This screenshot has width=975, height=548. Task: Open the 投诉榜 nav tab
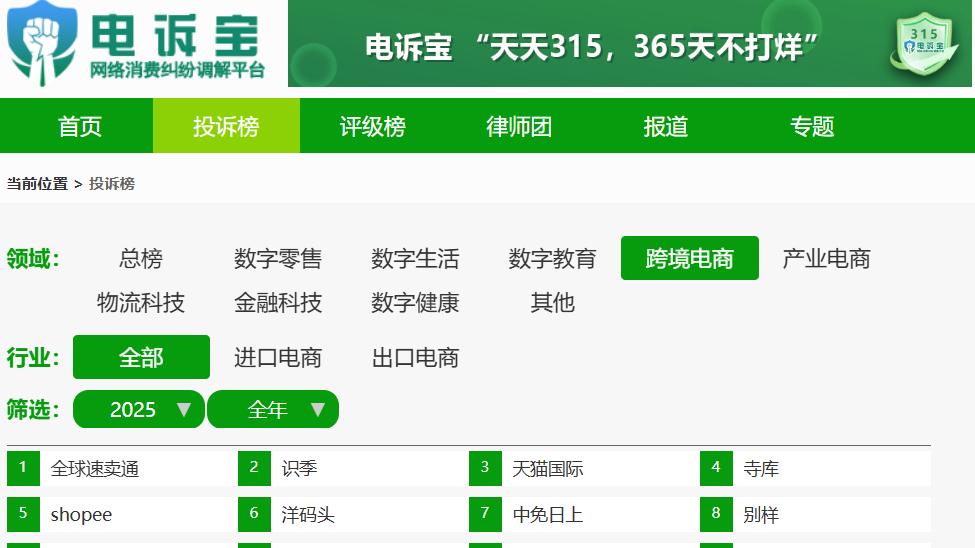pyautogui.click(x=226, y=126)
